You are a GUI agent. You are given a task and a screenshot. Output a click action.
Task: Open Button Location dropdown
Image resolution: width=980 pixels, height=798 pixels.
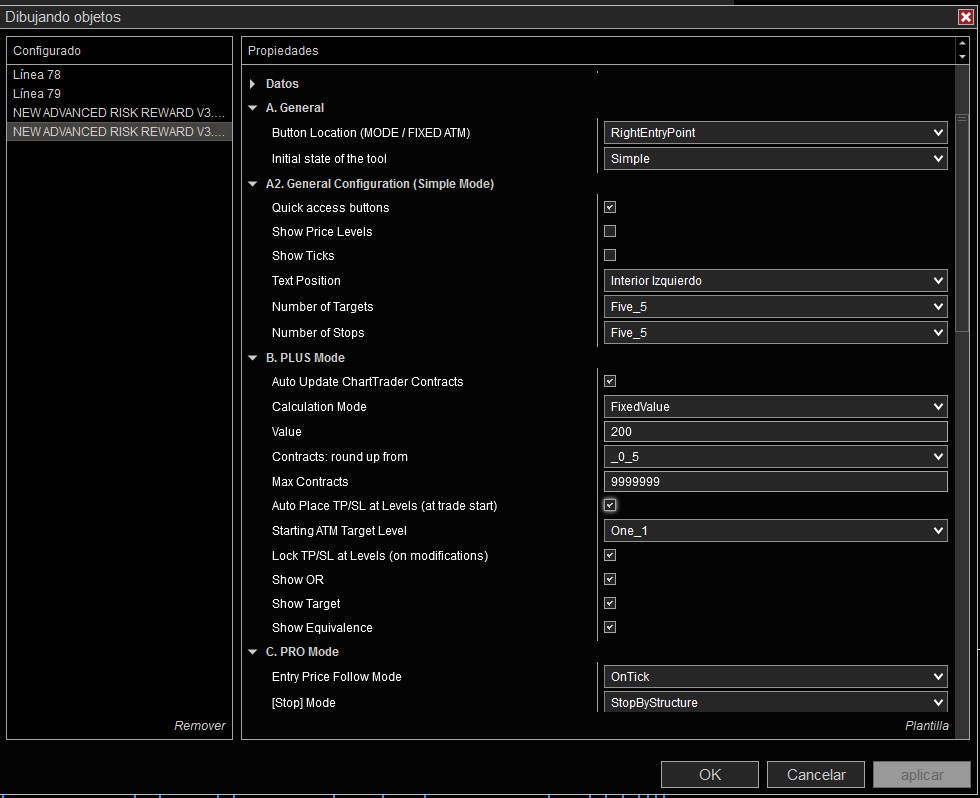tap(775, 132)
